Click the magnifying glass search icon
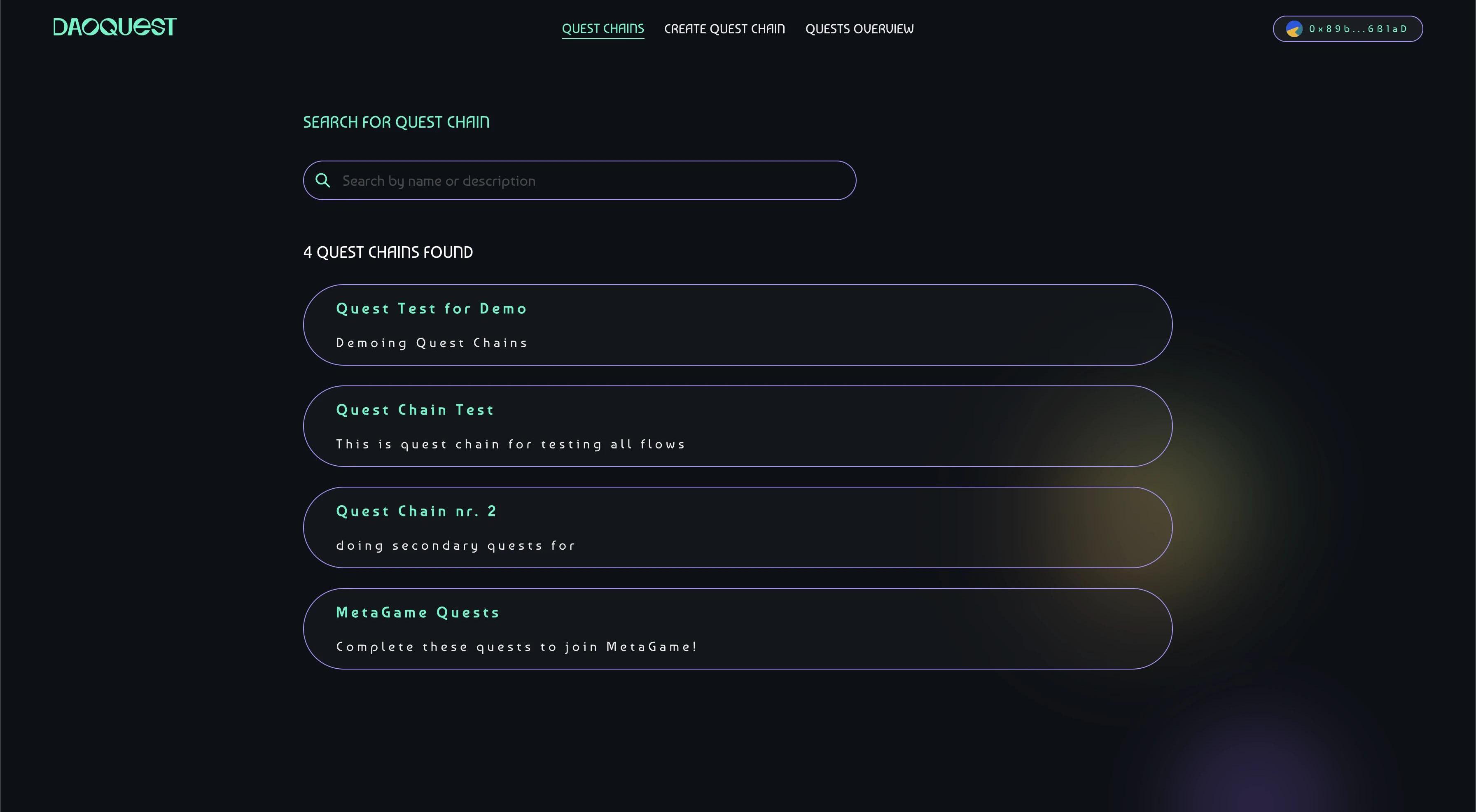The width and height of the screenshot is (1476, 812). click(322, 180)
